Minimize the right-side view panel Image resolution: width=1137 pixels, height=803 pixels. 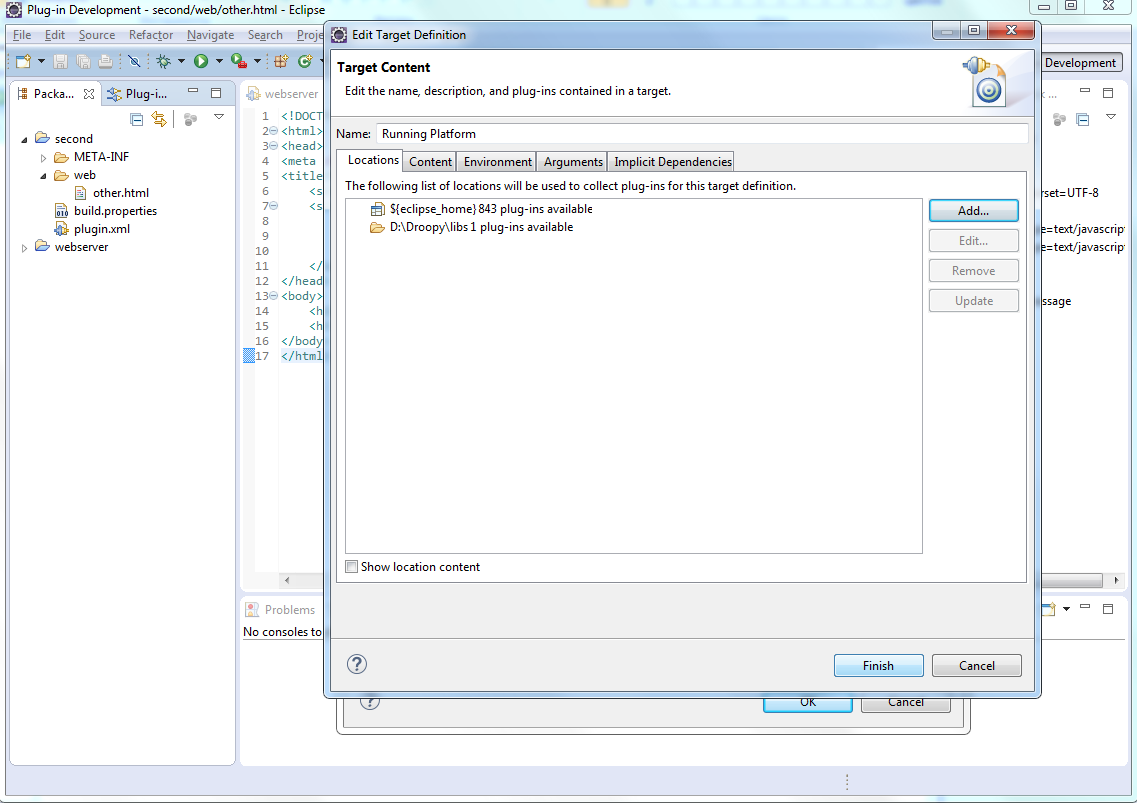click(1085, 91)
